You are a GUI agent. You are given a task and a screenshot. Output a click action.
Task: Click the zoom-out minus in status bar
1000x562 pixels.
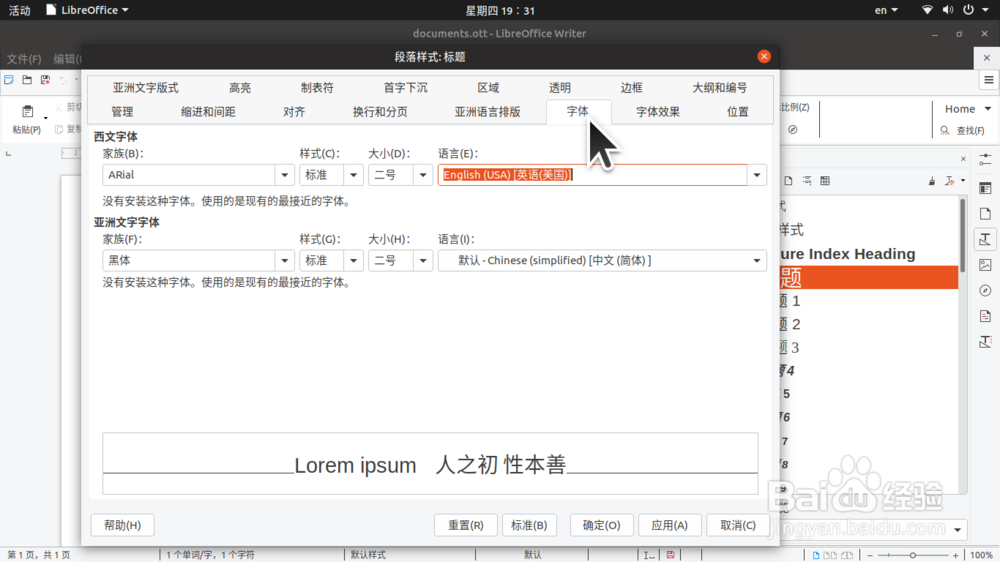click(870, 555)
